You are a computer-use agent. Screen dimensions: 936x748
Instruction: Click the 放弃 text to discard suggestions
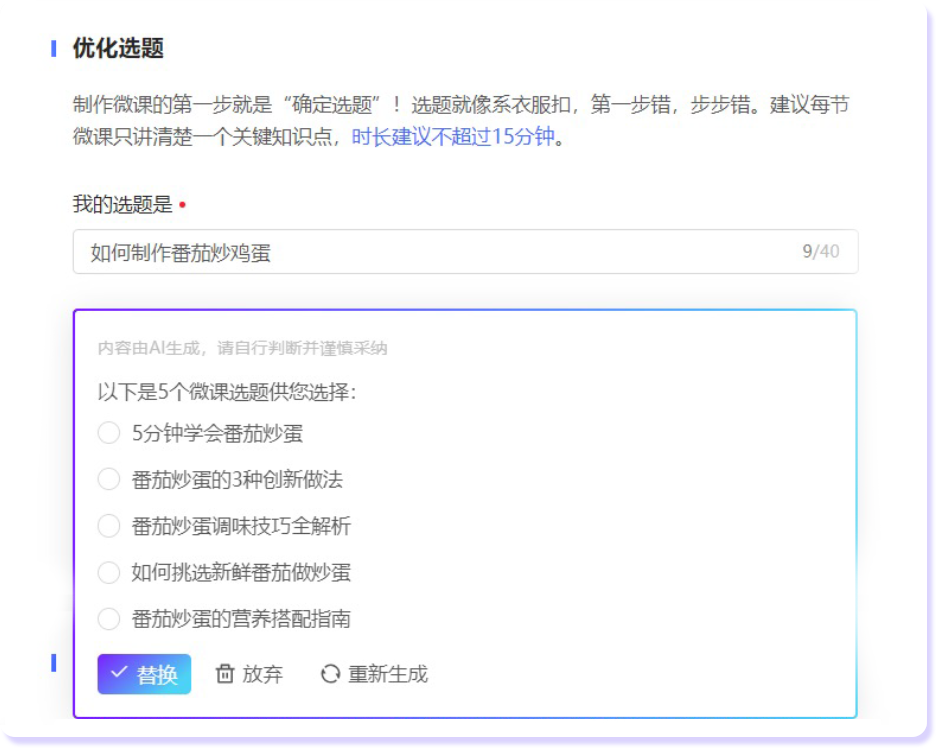262,674
